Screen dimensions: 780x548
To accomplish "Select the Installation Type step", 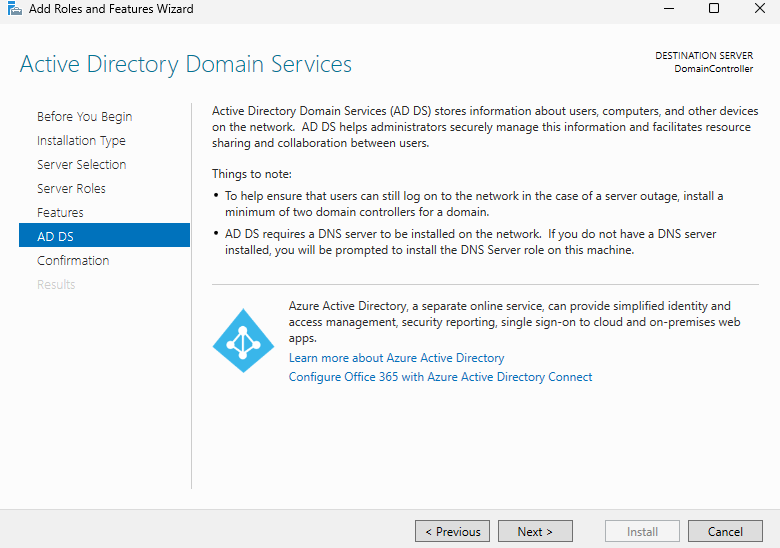I will click(81, 141).
